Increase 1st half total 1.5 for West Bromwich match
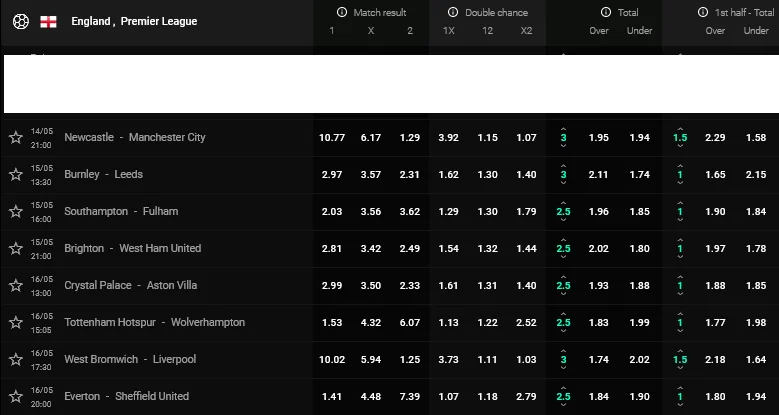779x415 pixels. click(680, 349)
